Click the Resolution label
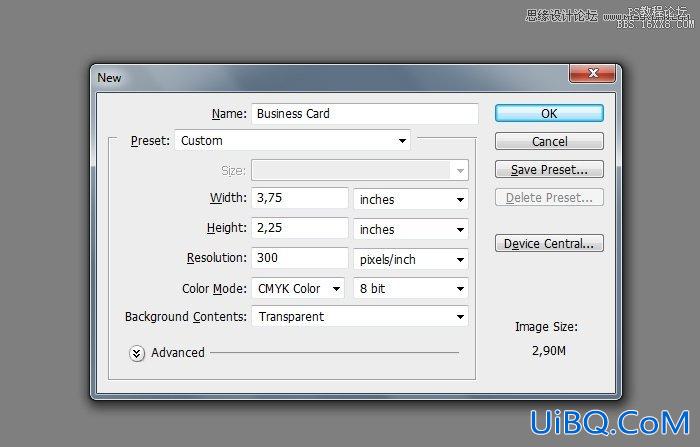This screenshot has height=447, width=700. (x=217, y=258)
